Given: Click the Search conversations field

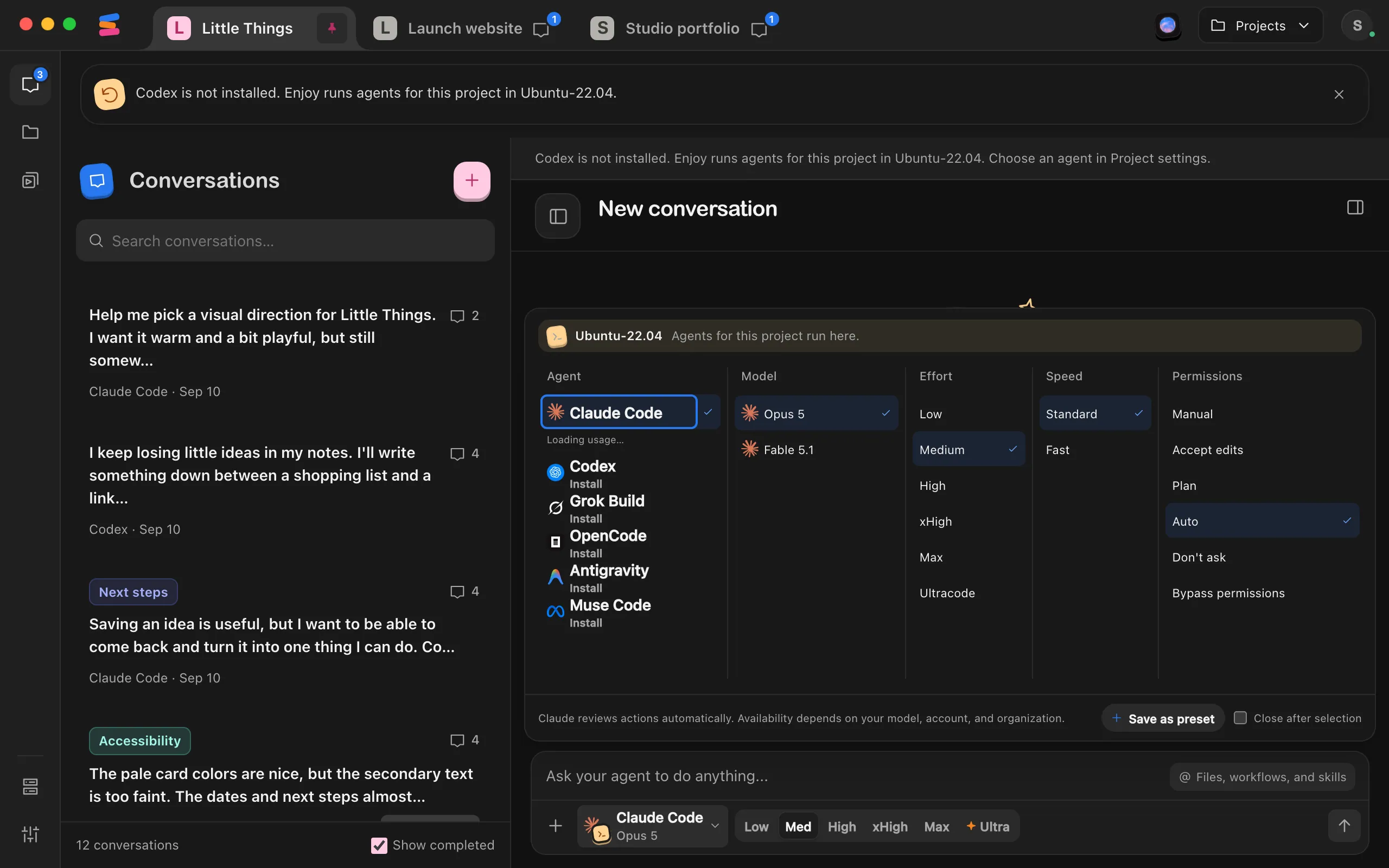Looking at the screenshot, I should [x=285, y=240].
